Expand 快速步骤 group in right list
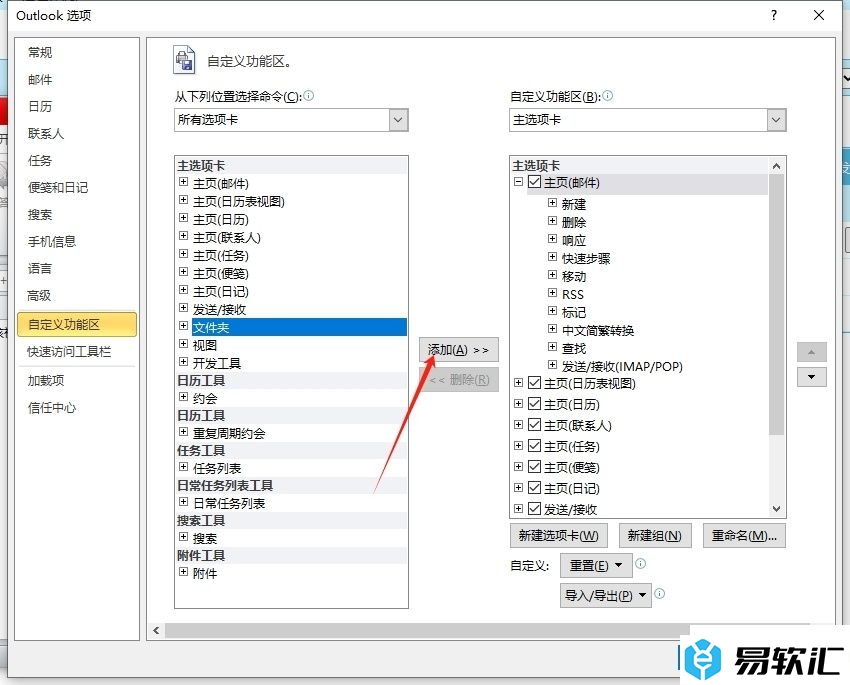 [552, 257]
